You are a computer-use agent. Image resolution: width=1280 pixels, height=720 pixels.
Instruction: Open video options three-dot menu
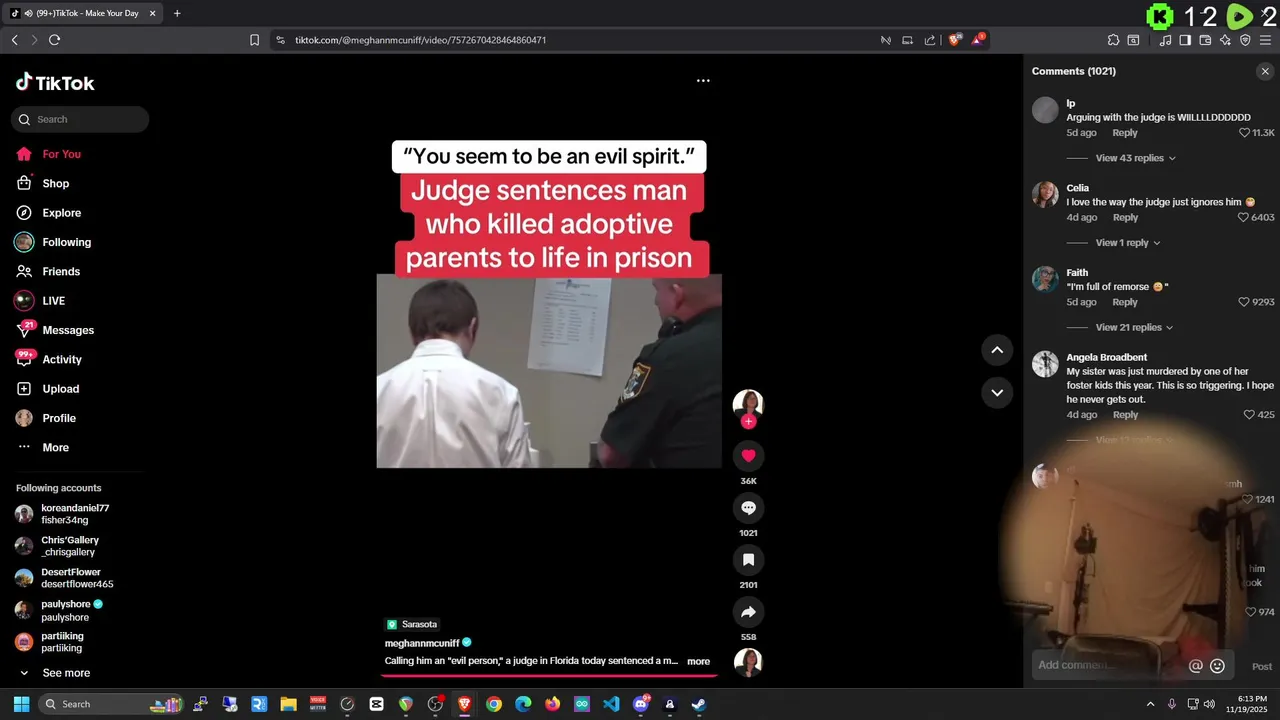click(703, 80)
